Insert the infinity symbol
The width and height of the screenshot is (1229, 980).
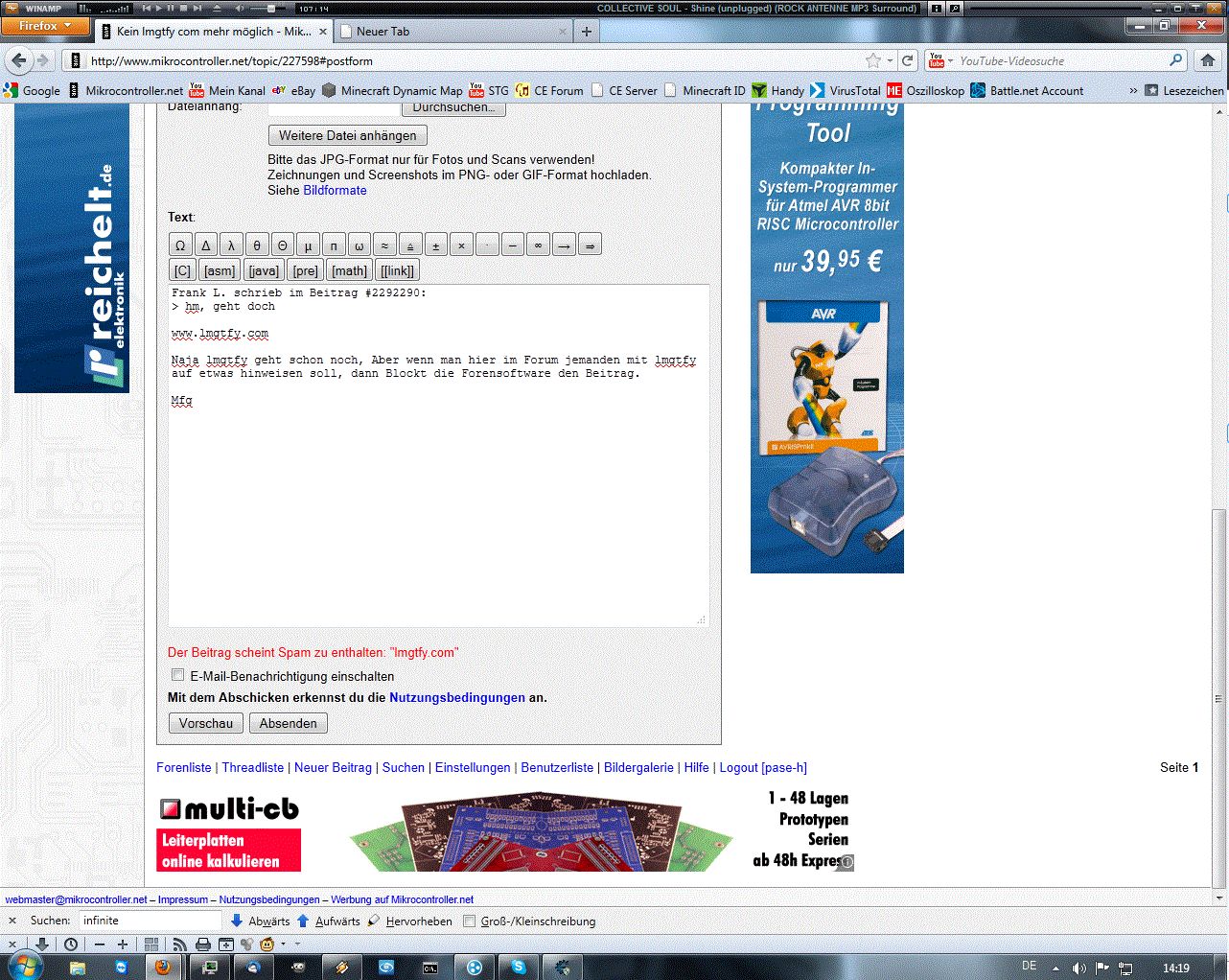538,245
